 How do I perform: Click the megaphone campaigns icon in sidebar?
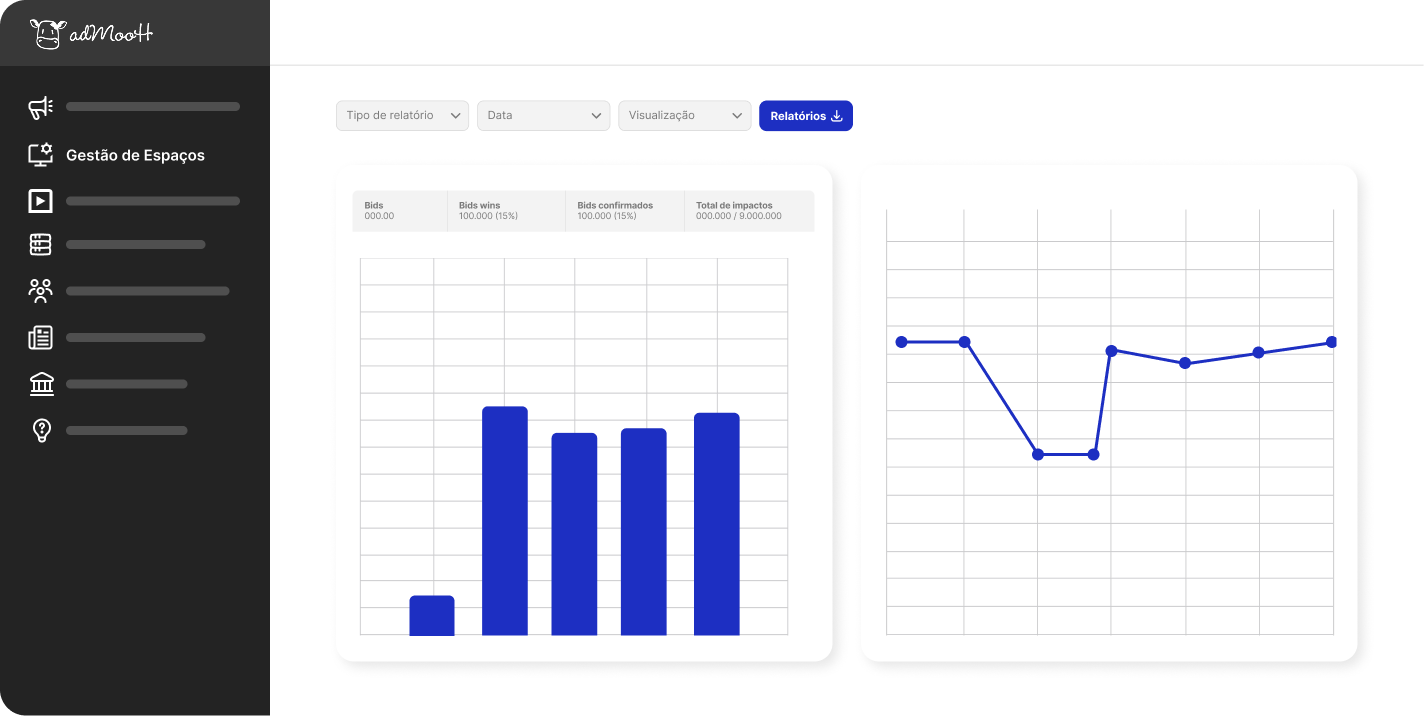tap(41, 108)
